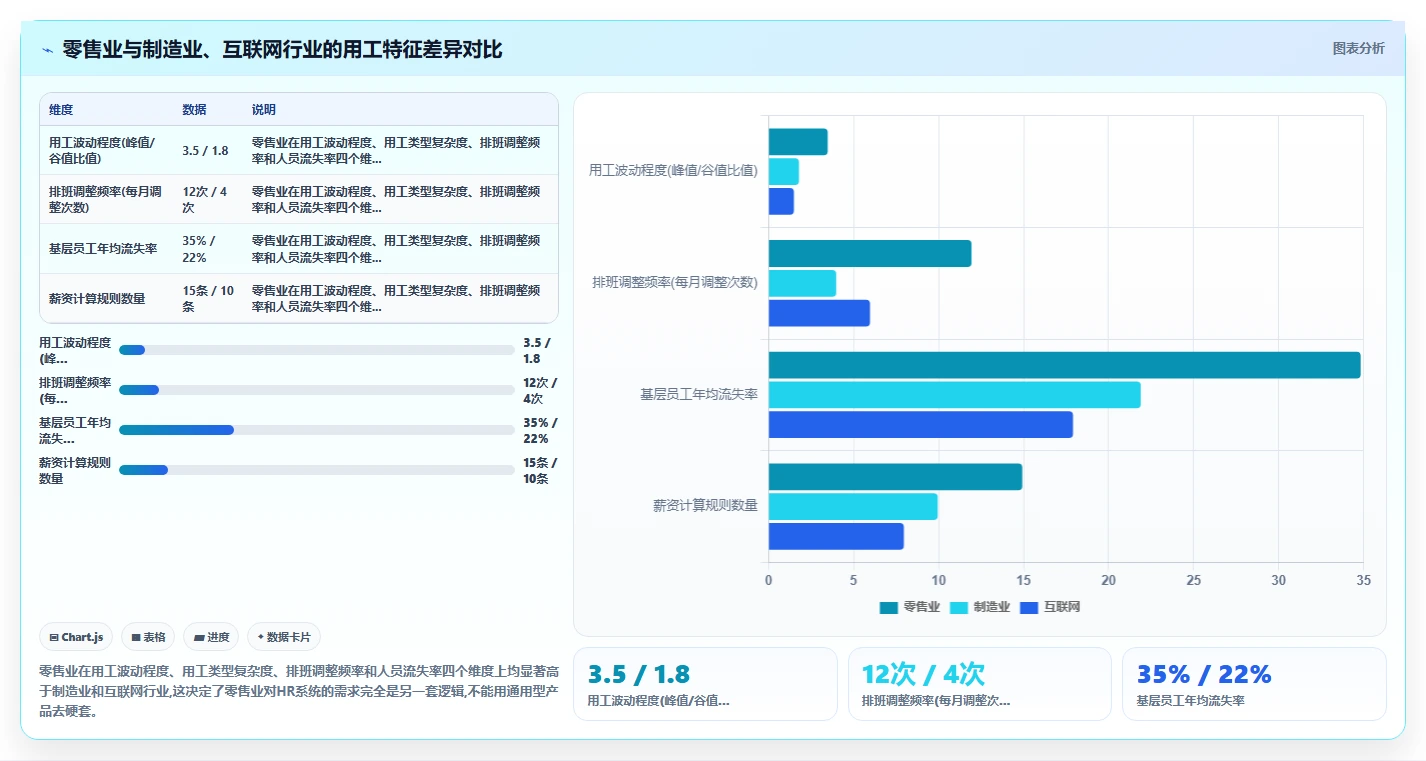Click chart axis label 排班调整频率(每月调整次数)
Viewport: 1426px width, 761px height.
coord(675,283)
